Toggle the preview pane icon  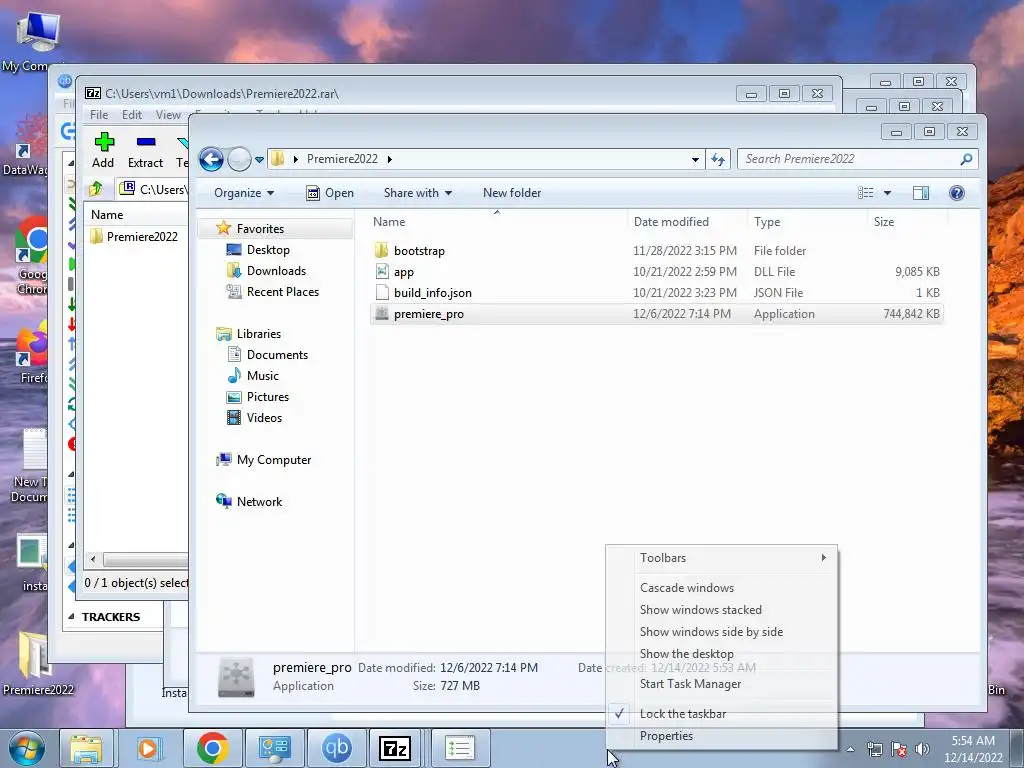coord(921,193)
